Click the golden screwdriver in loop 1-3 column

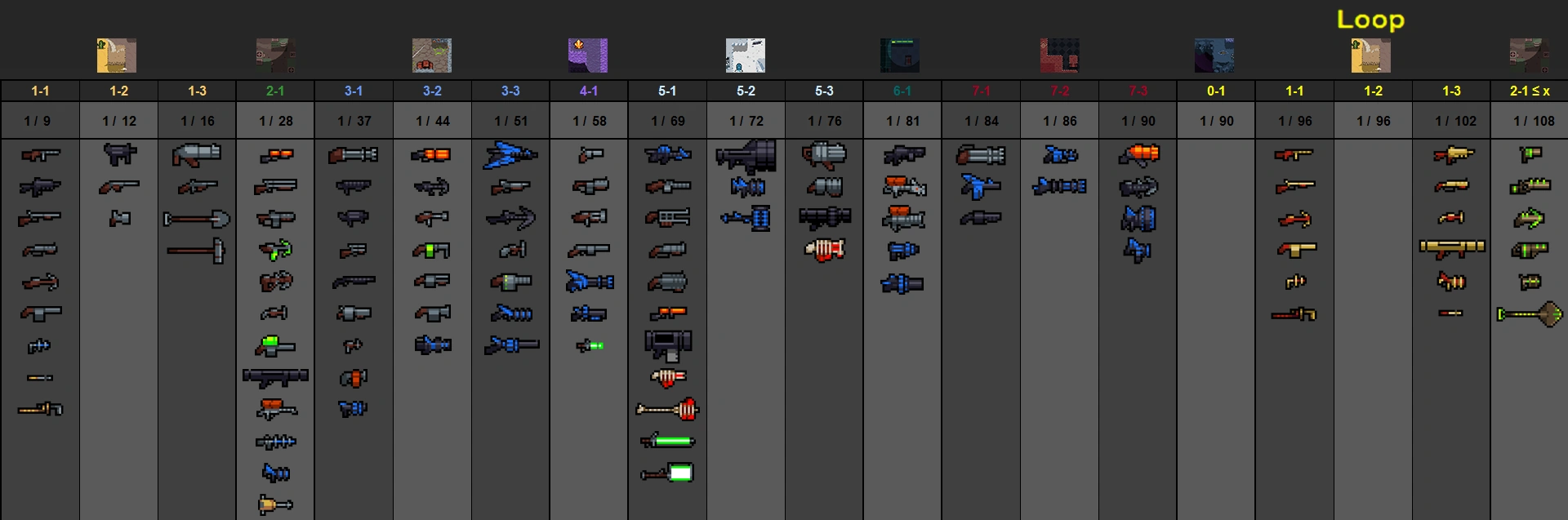[1451, 313]
